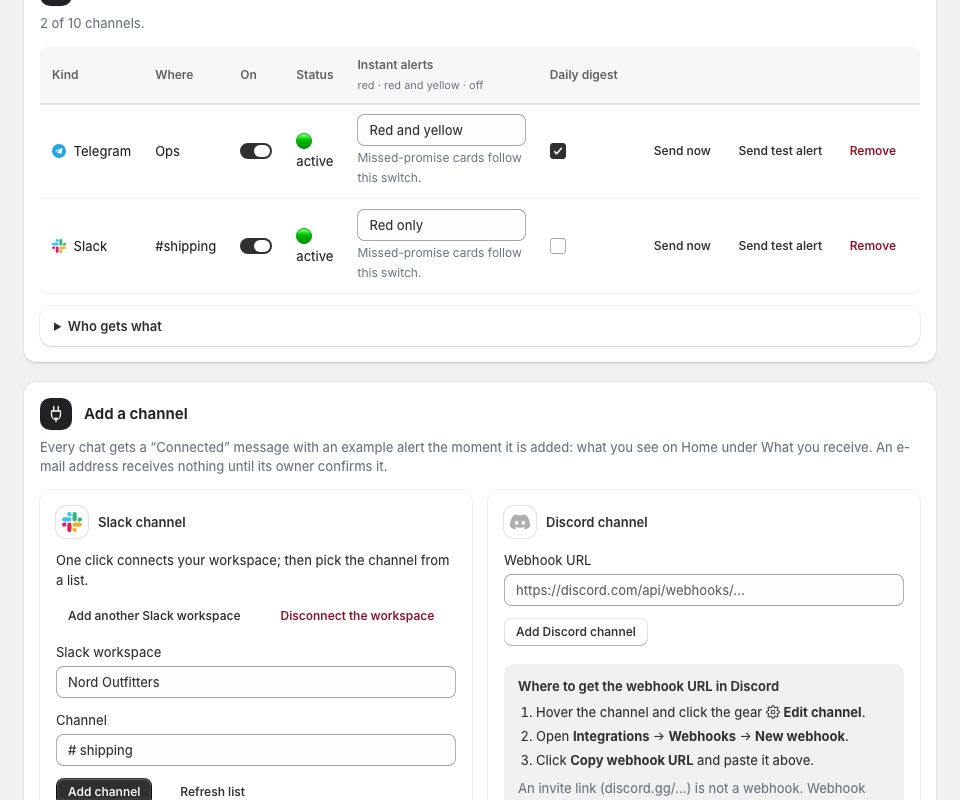Toggle the Telegram Ops channel switch off
Screen dimensions: 960x800
coord(256,151)
